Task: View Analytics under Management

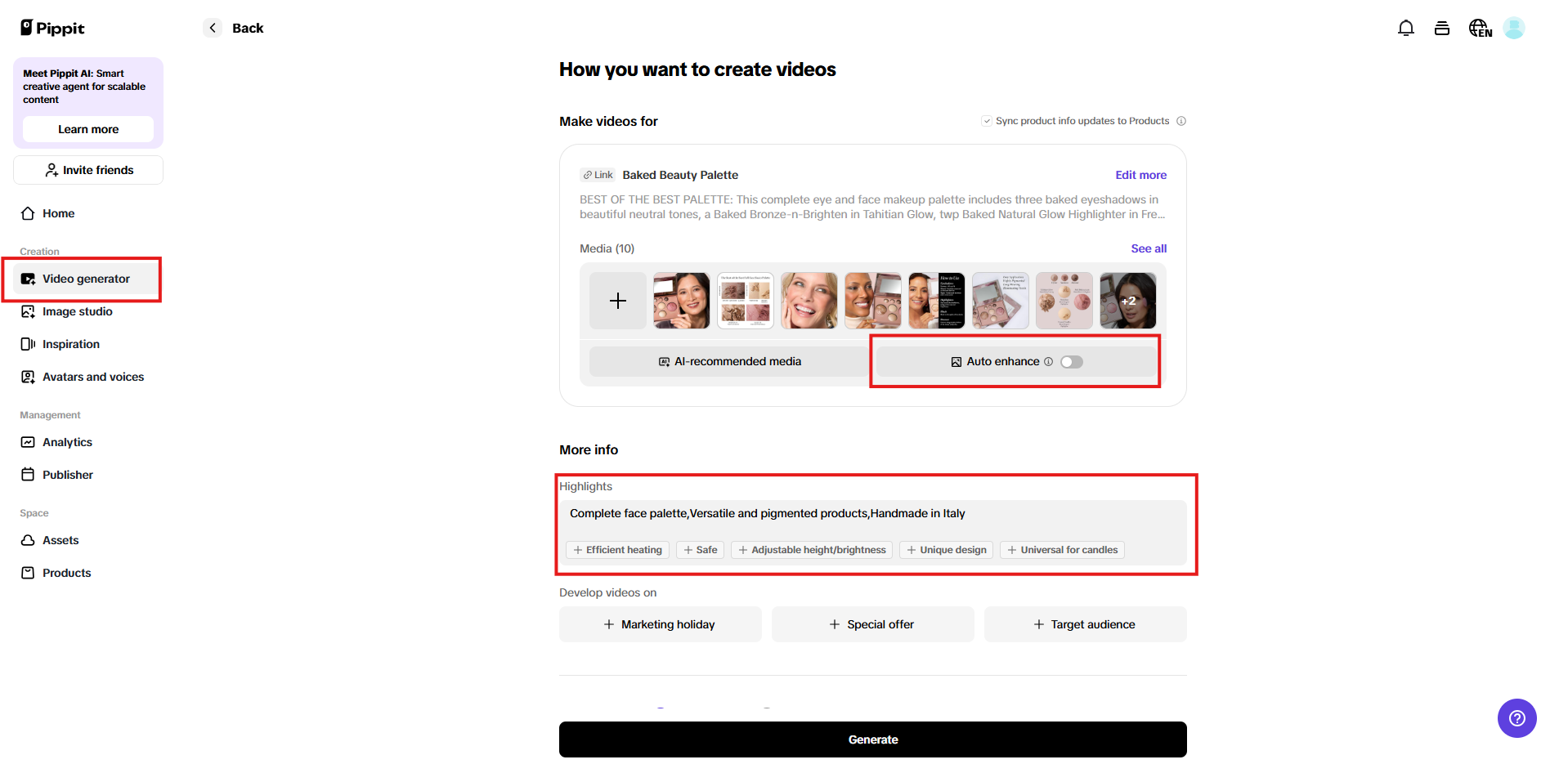Action: point(67,442)
